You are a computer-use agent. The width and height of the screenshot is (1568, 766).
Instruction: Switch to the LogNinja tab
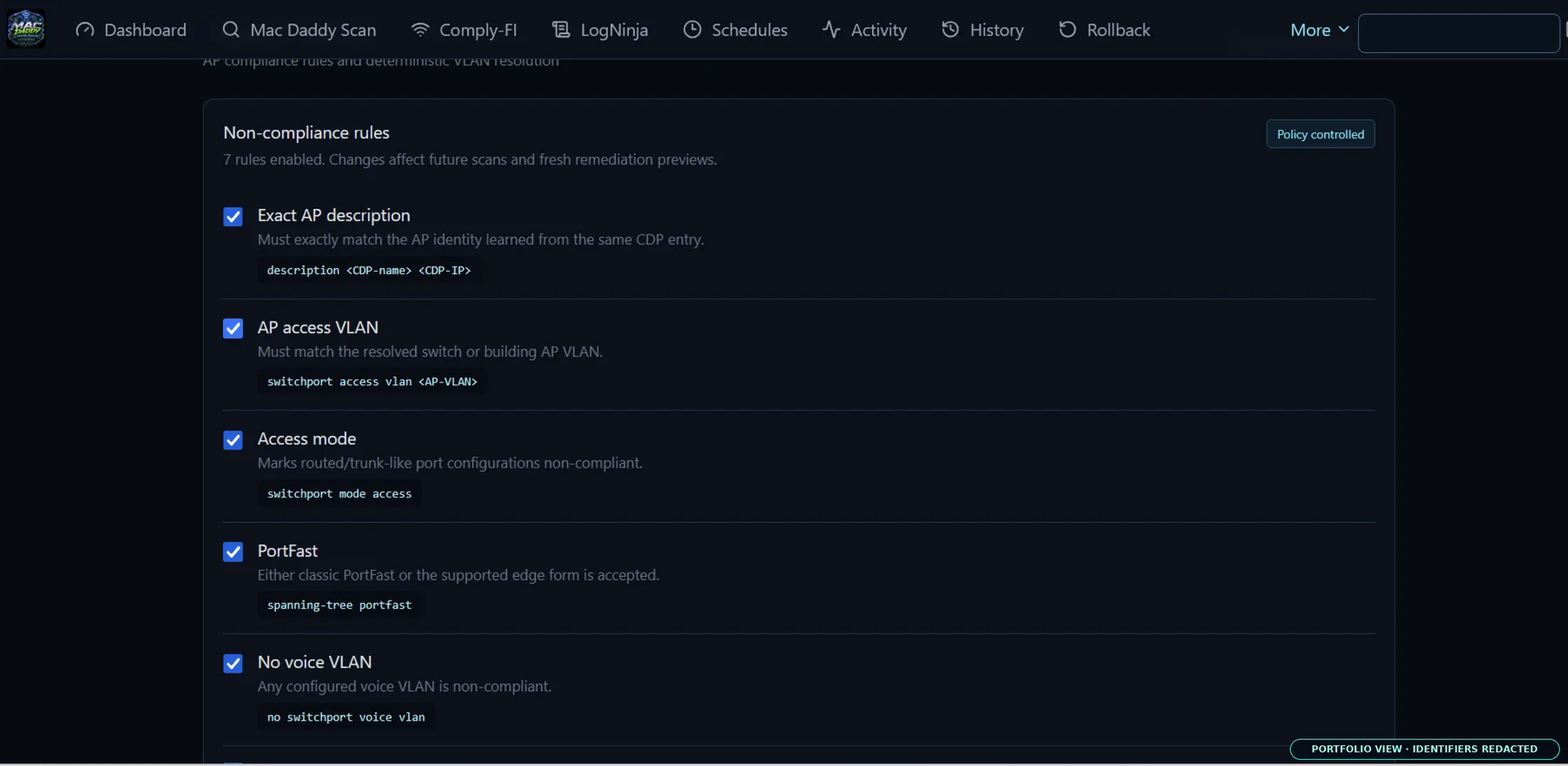pos(600,30)
